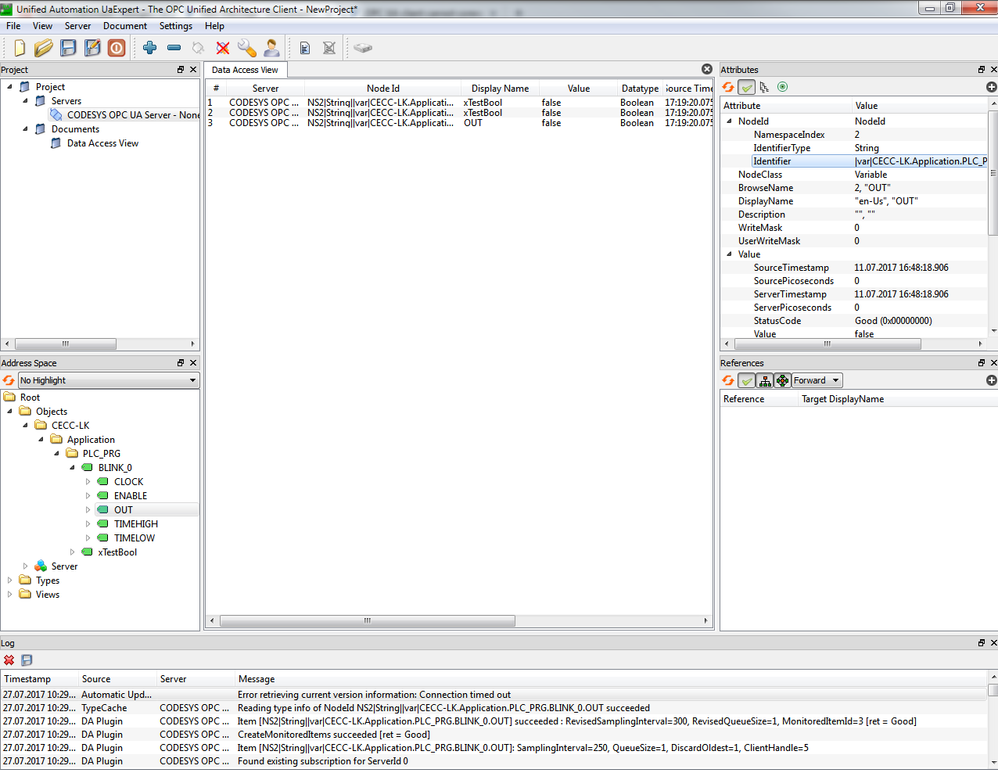Click the Add Server plus icon

[x=149, y=48]
